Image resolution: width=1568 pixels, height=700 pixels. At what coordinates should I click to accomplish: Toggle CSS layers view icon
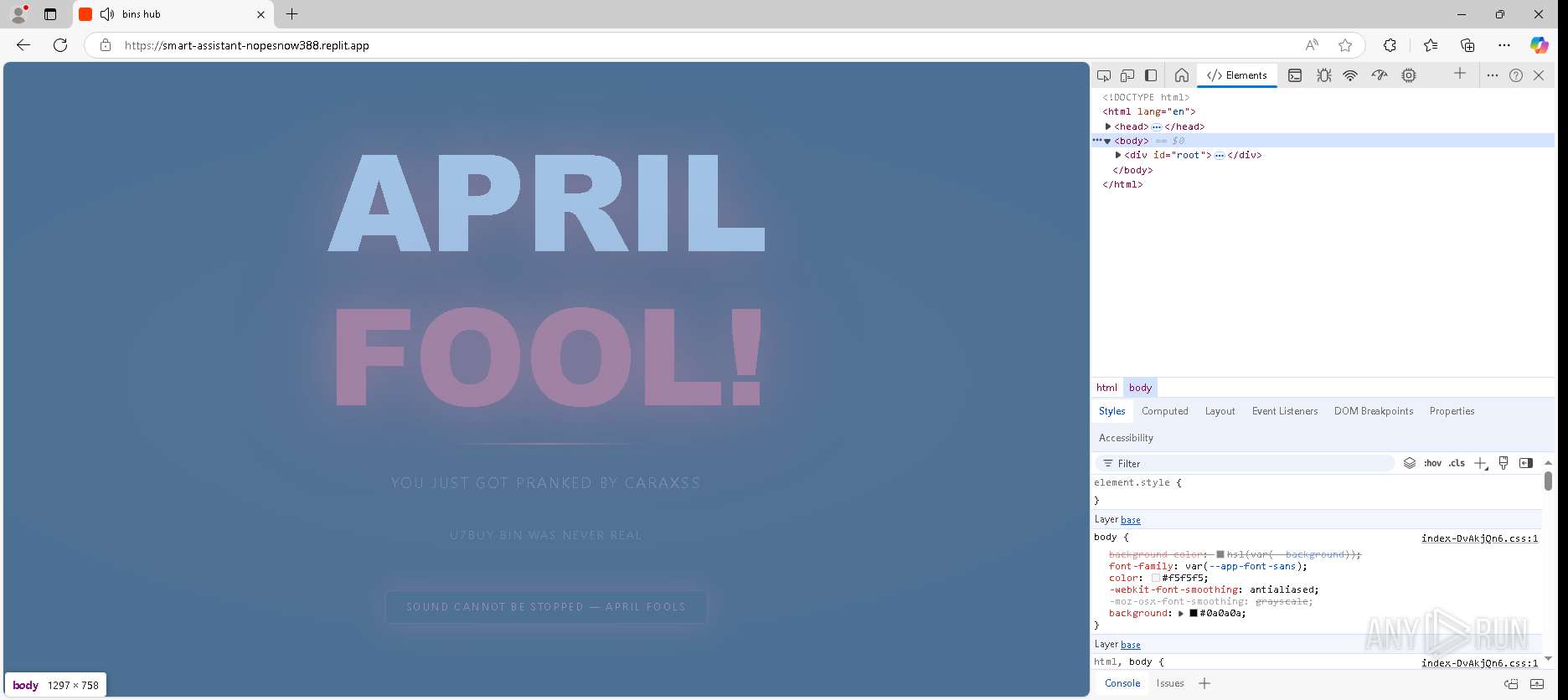point(1410,463)
